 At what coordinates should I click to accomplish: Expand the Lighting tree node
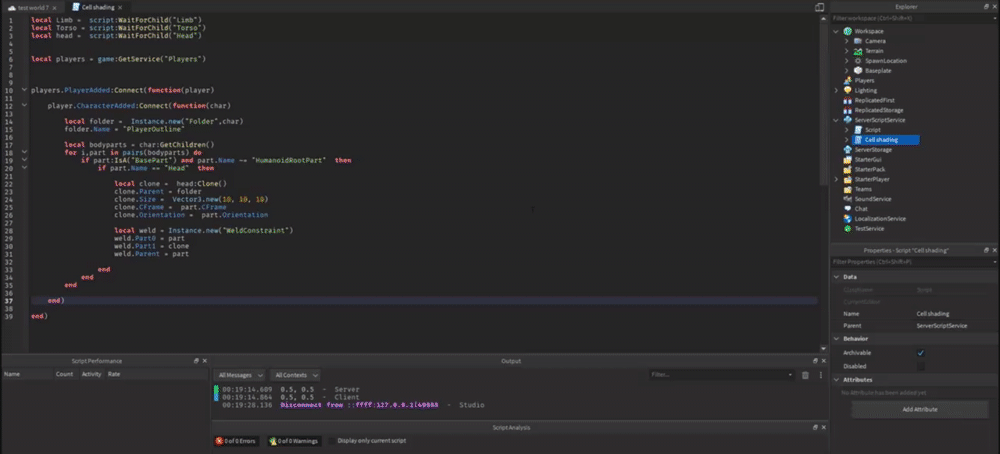(837, 91)
